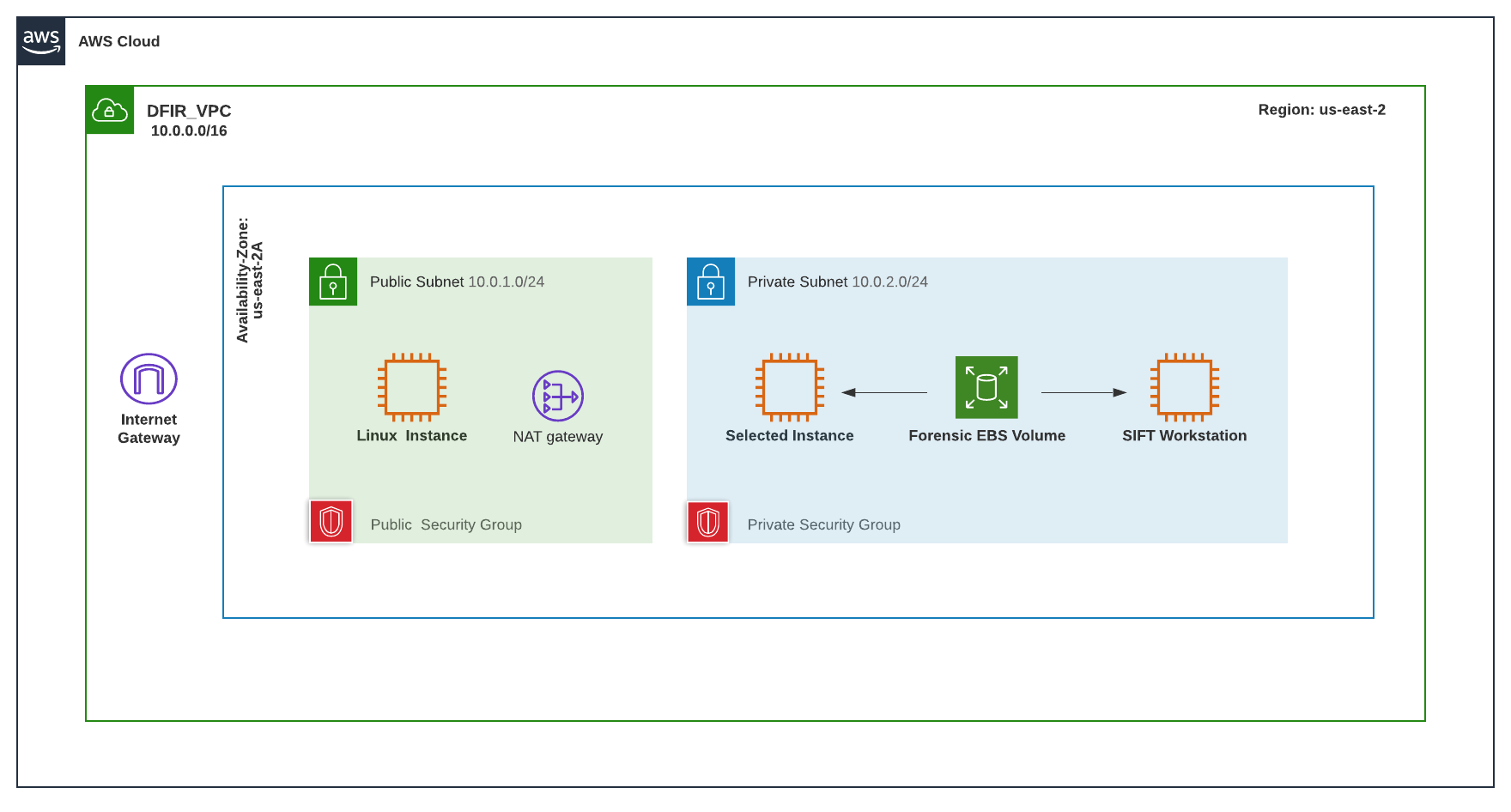Click the Forensic EBS Volume label
The width and height of the screenshot is (1511, 812).
(x=987, y=435)
